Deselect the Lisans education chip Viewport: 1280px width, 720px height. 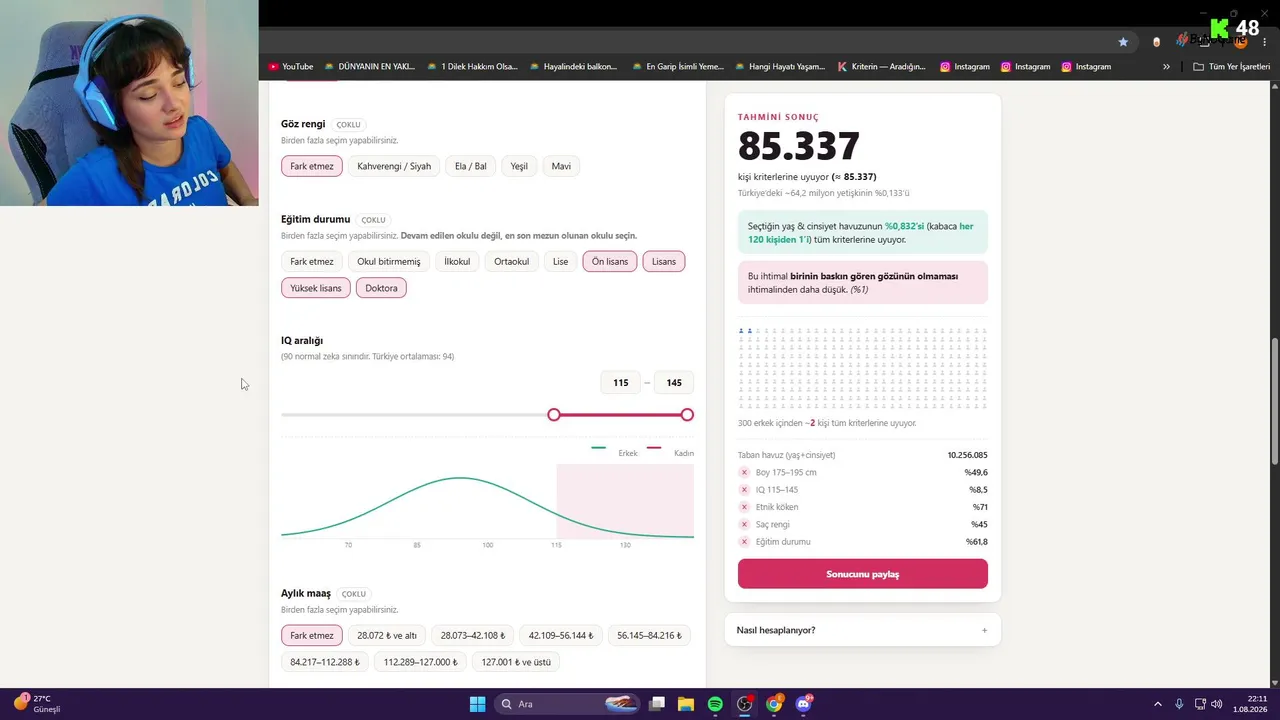point(664,262)
